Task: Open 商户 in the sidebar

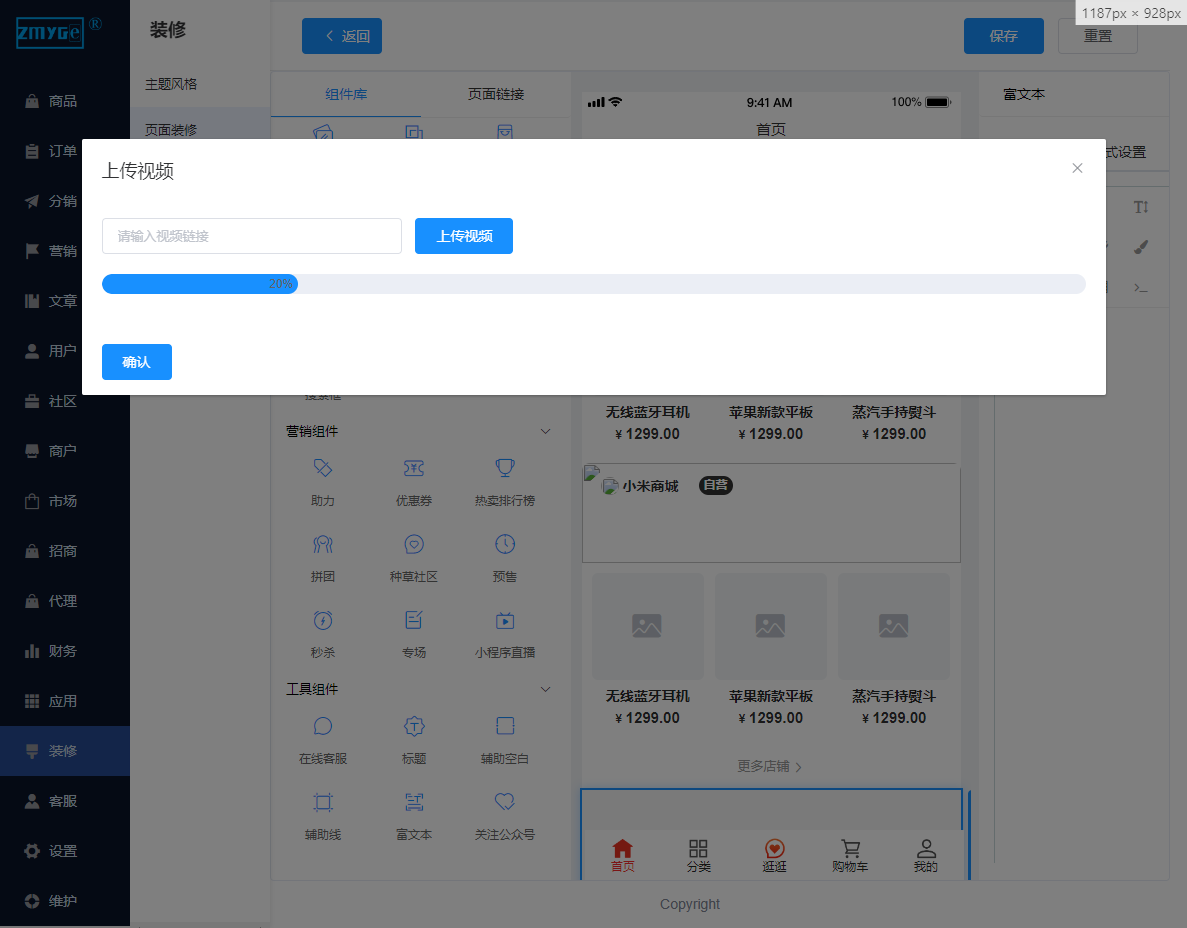Action: pyautogui.click(x=64, y=451)
